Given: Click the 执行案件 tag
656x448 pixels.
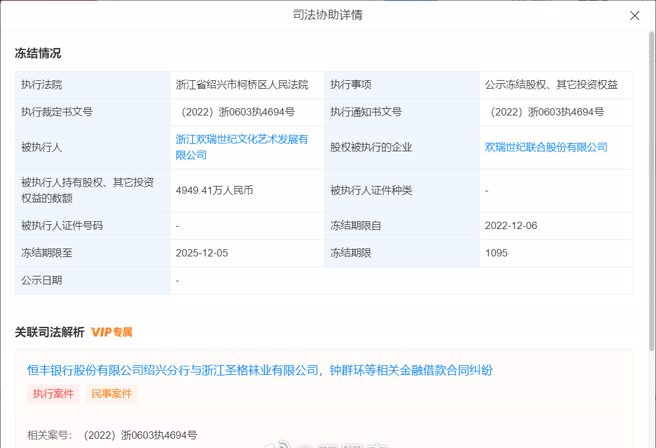Looking at the screenshot, I should pyautogui.click(x=53, y=394).
